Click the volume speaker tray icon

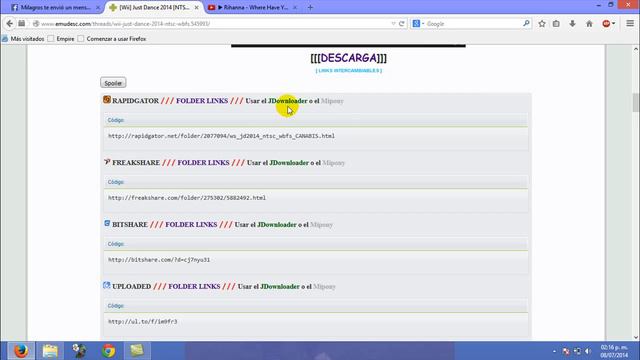[588, 351]
